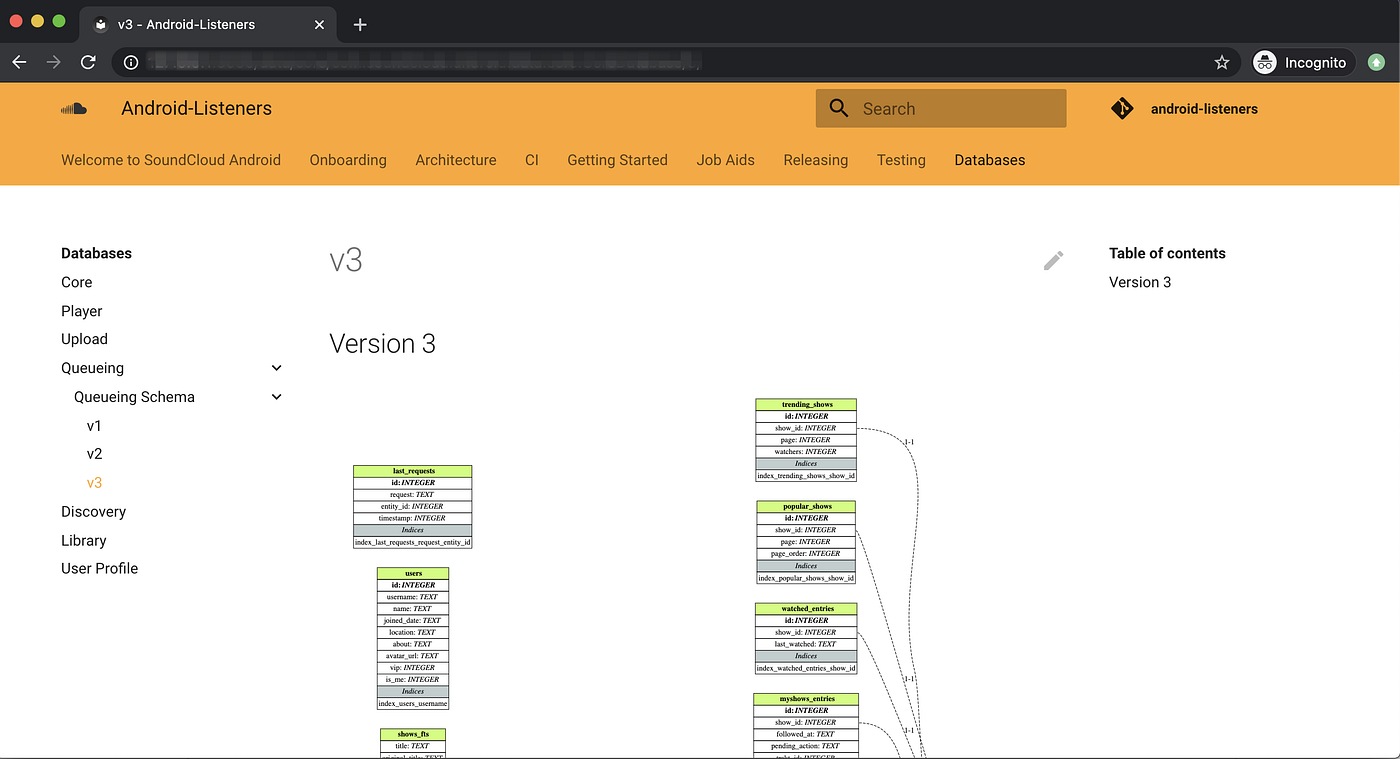Click the magnifier icon in the search bar
The image size is (1400, 759).
point(838,108)
